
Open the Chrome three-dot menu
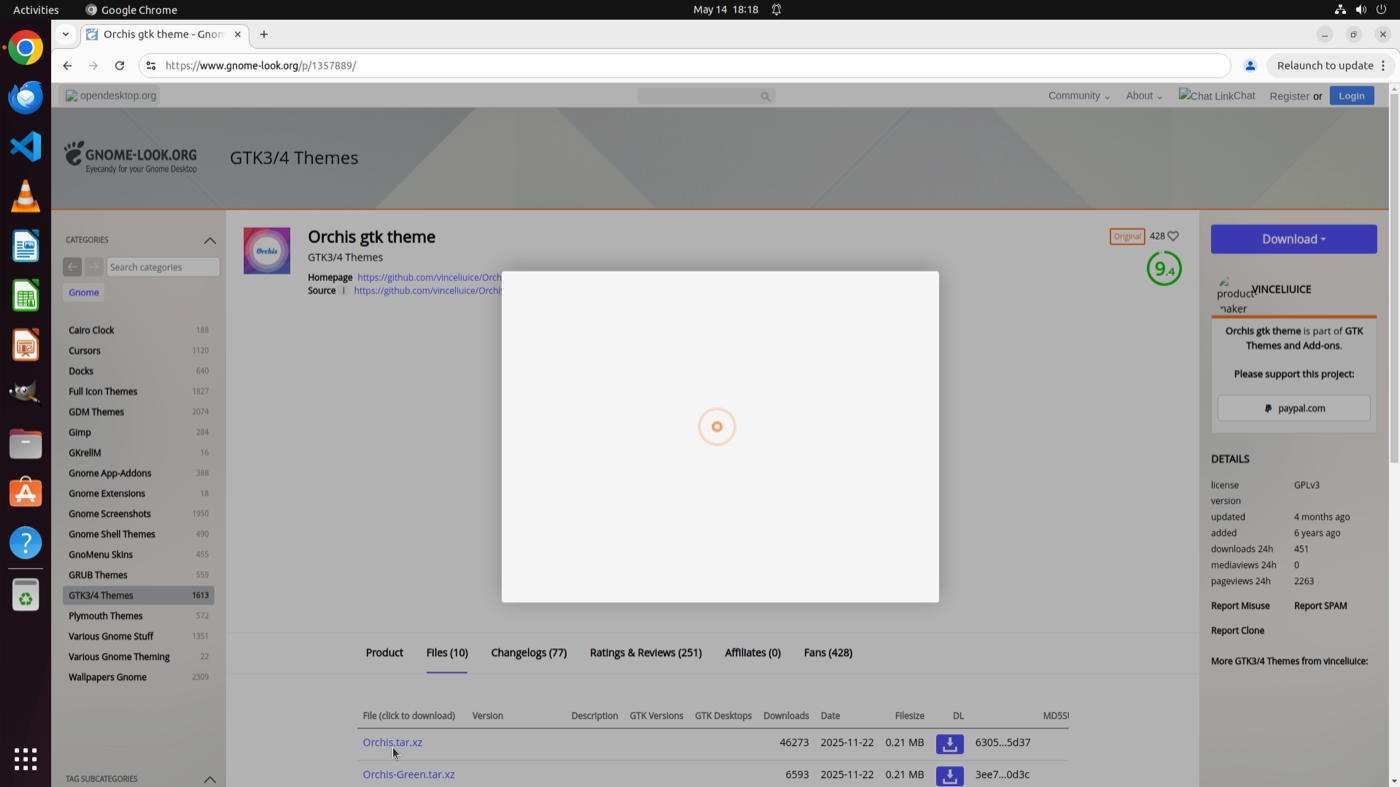pos(1384,66)
